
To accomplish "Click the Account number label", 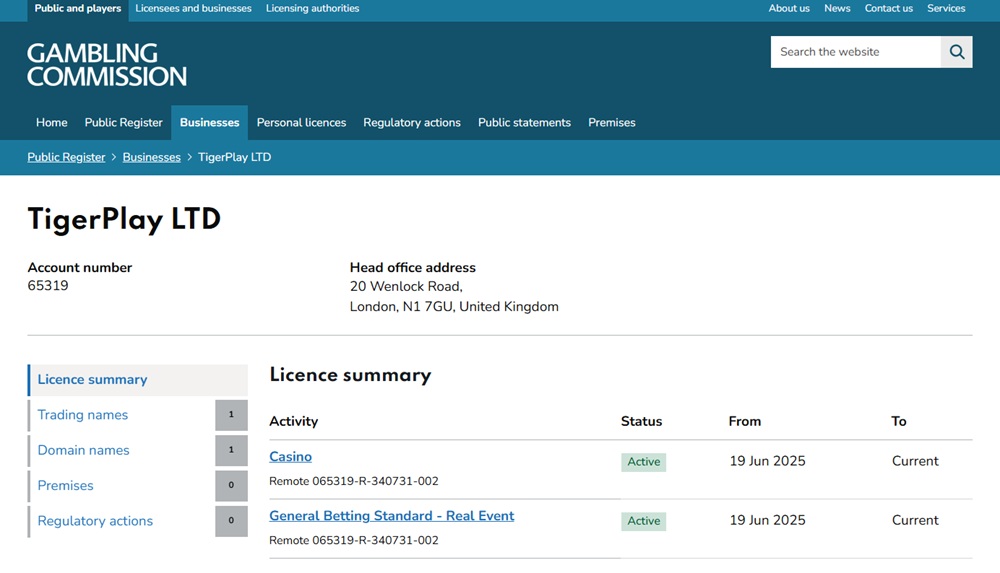I will pyautogui.click(x=80, y=268).
